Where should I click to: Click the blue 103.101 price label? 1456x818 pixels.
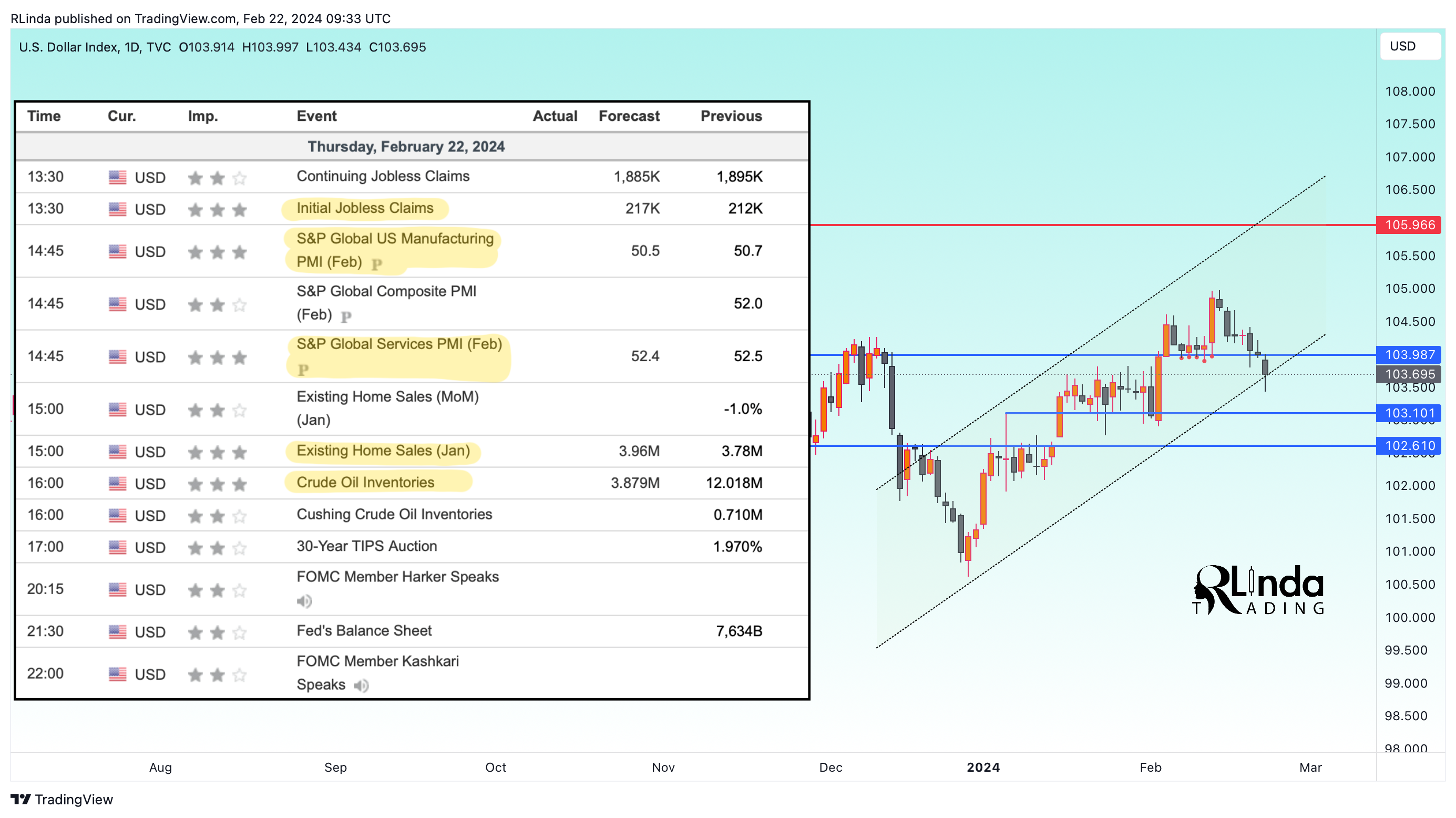click(1409, 413)
